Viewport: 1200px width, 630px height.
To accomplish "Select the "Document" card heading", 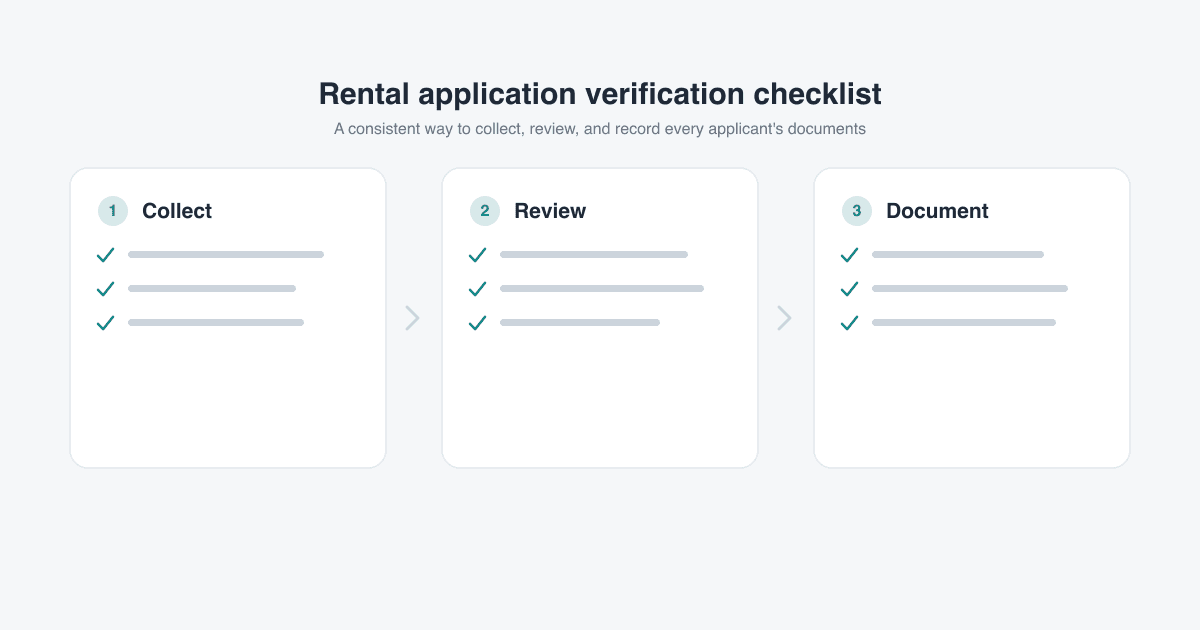I will [x=937, y=211].
